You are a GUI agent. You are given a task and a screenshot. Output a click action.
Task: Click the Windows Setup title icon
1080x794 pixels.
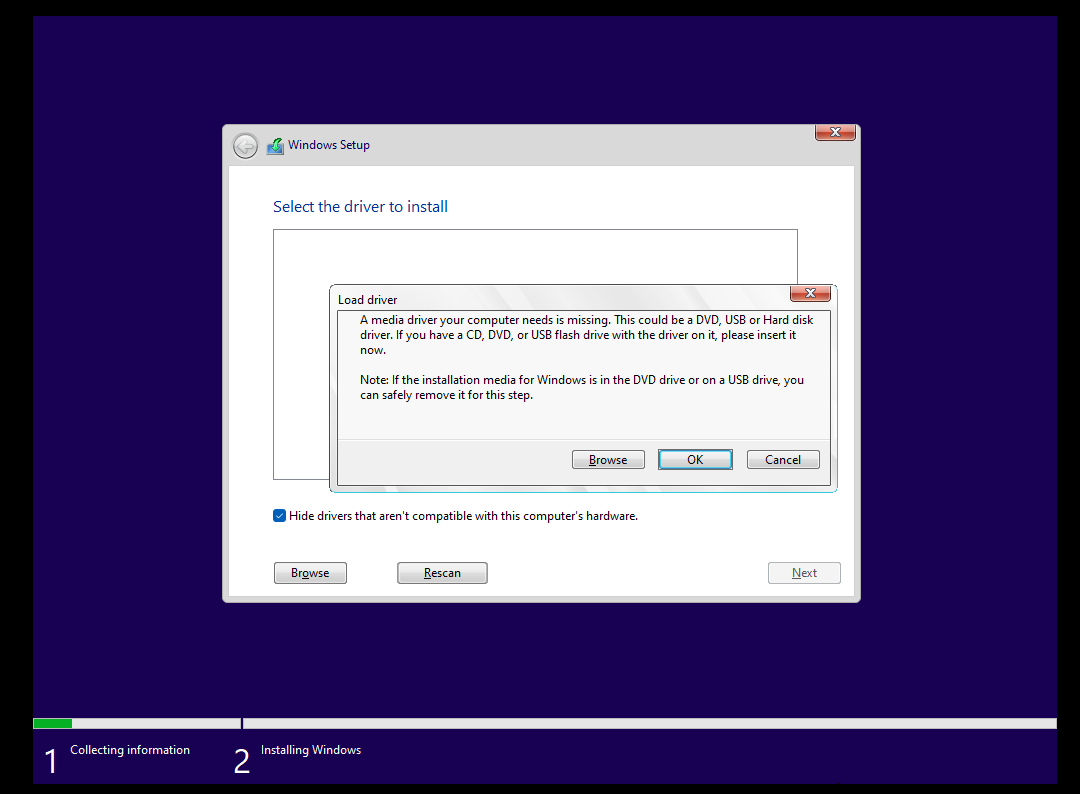point(276,146)
